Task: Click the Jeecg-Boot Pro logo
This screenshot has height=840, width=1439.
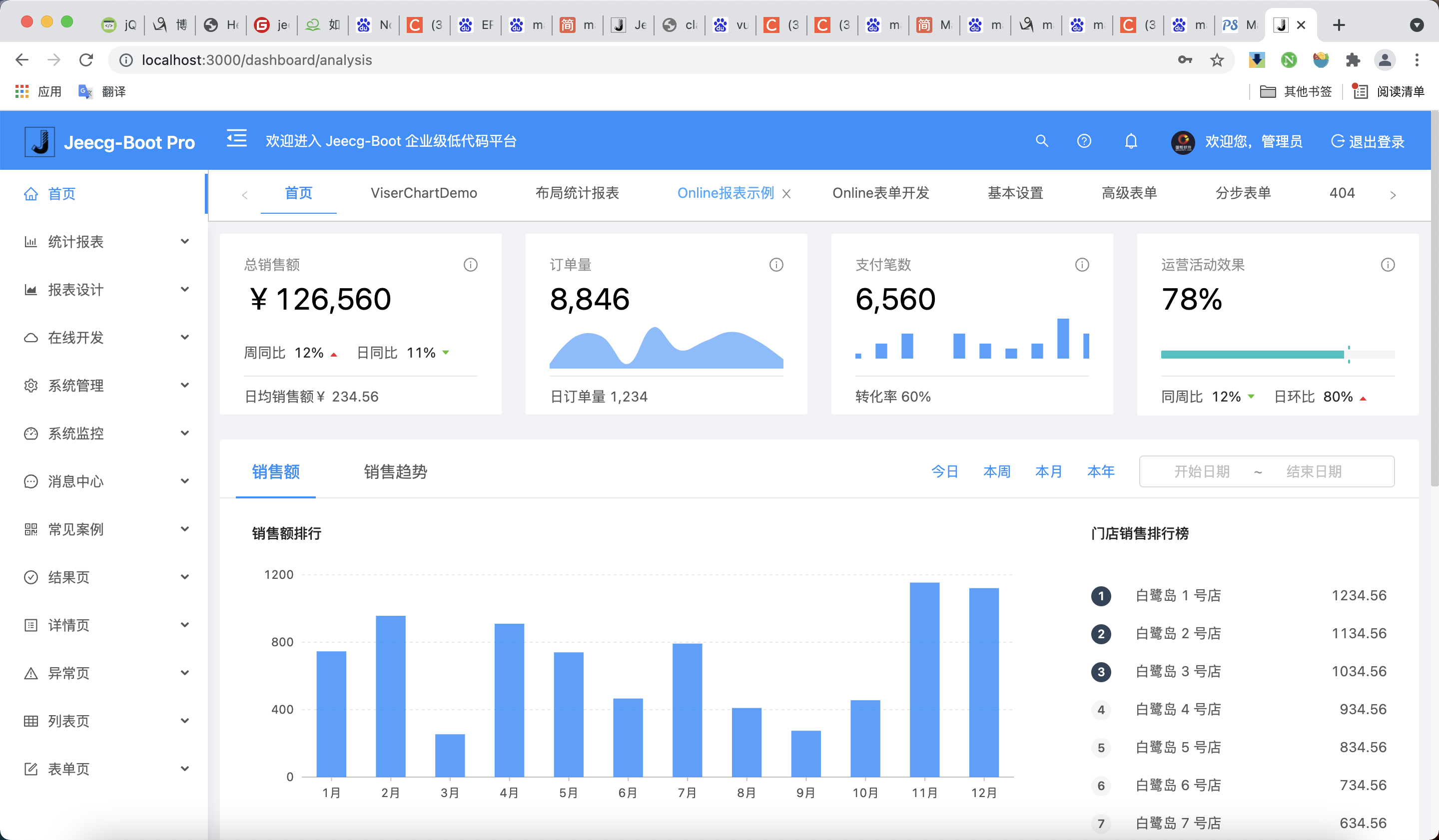Action: click(x=40, y=141)
